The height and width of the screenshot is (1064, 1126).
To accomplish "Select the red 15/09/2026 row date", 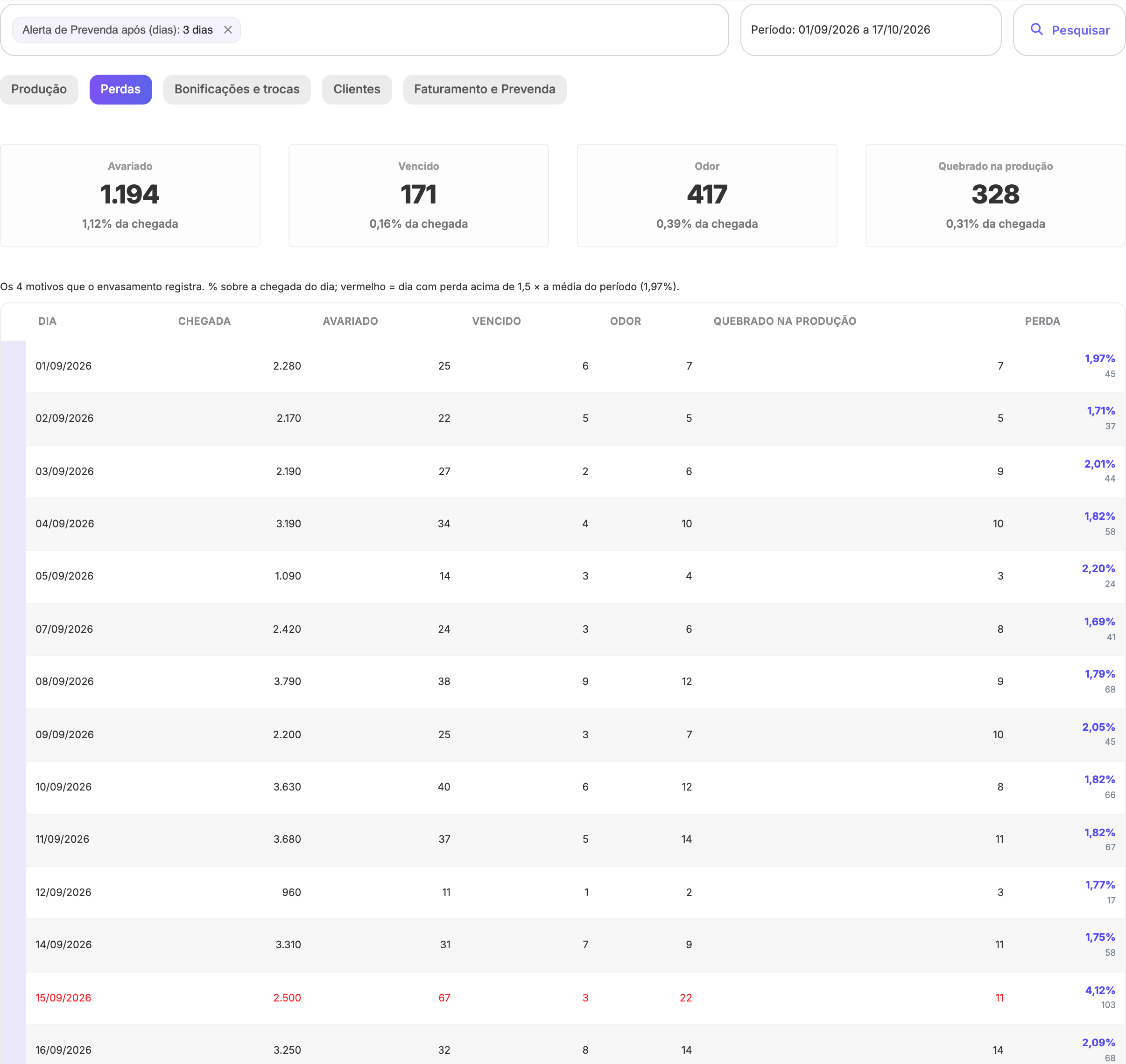I will pos(63,998).
